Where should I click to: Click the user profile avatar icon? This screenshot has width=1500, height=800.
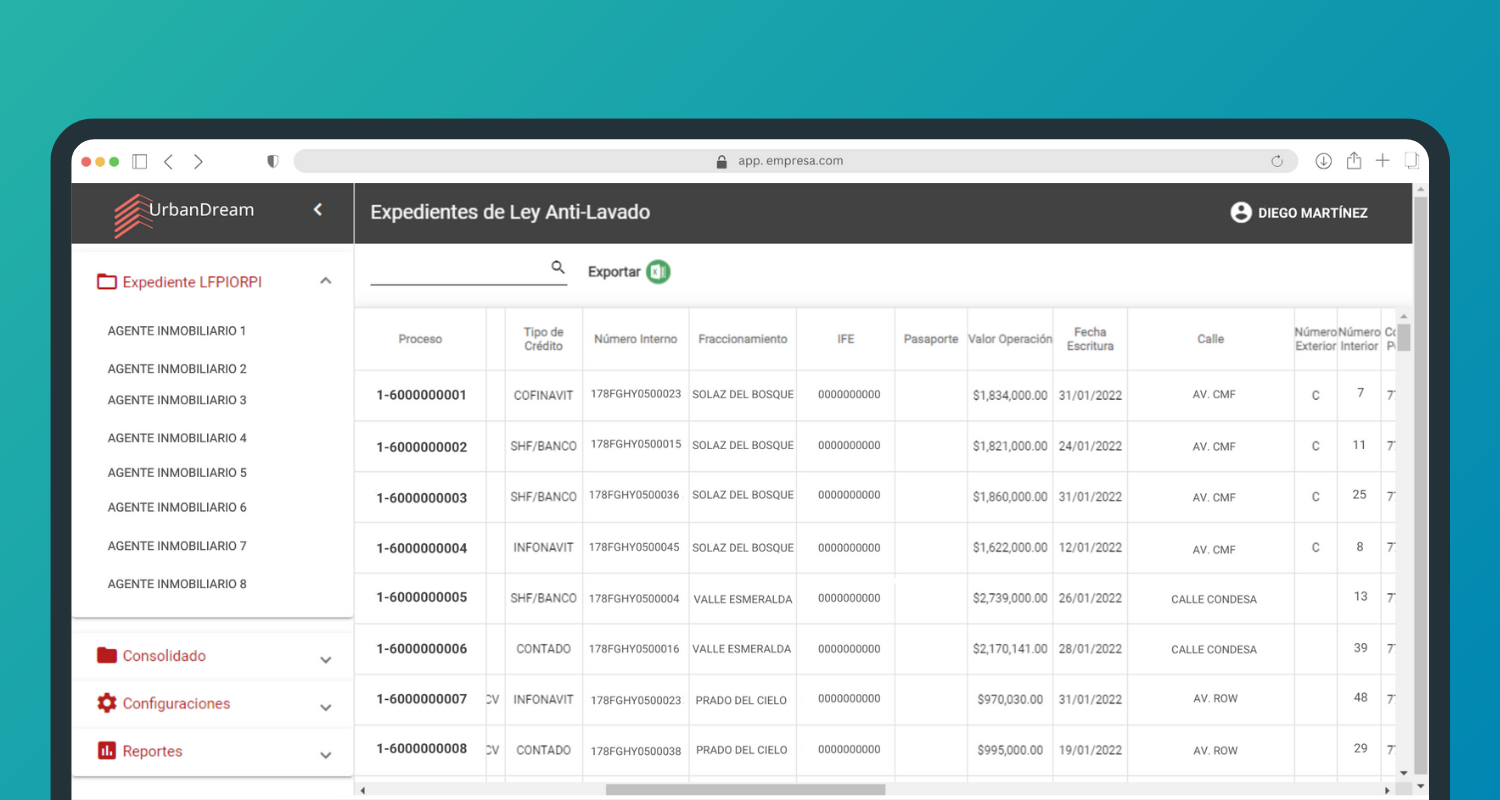point(1241,213)
